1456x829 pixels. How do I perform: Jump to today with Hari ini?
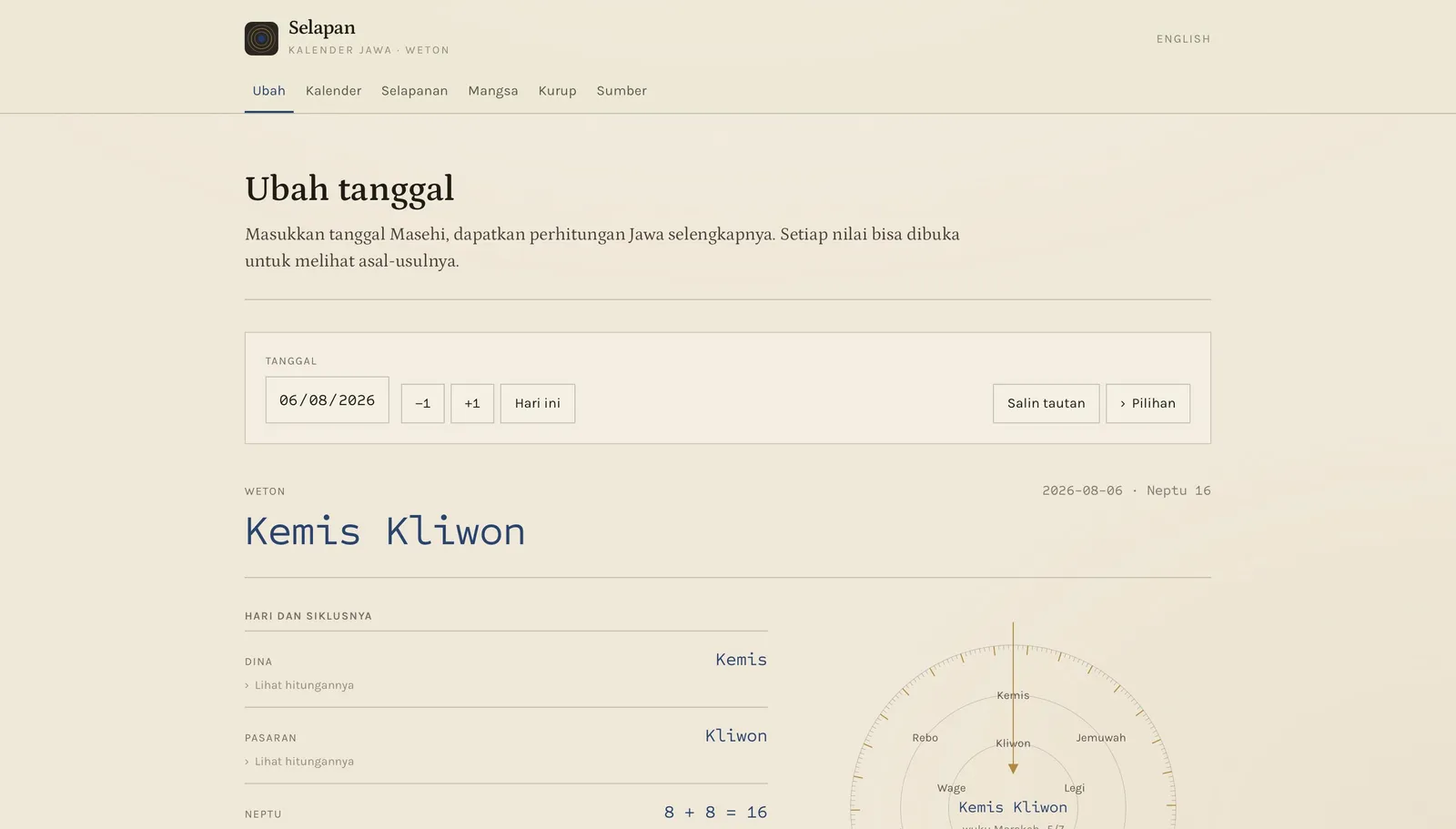coord(538,403)
